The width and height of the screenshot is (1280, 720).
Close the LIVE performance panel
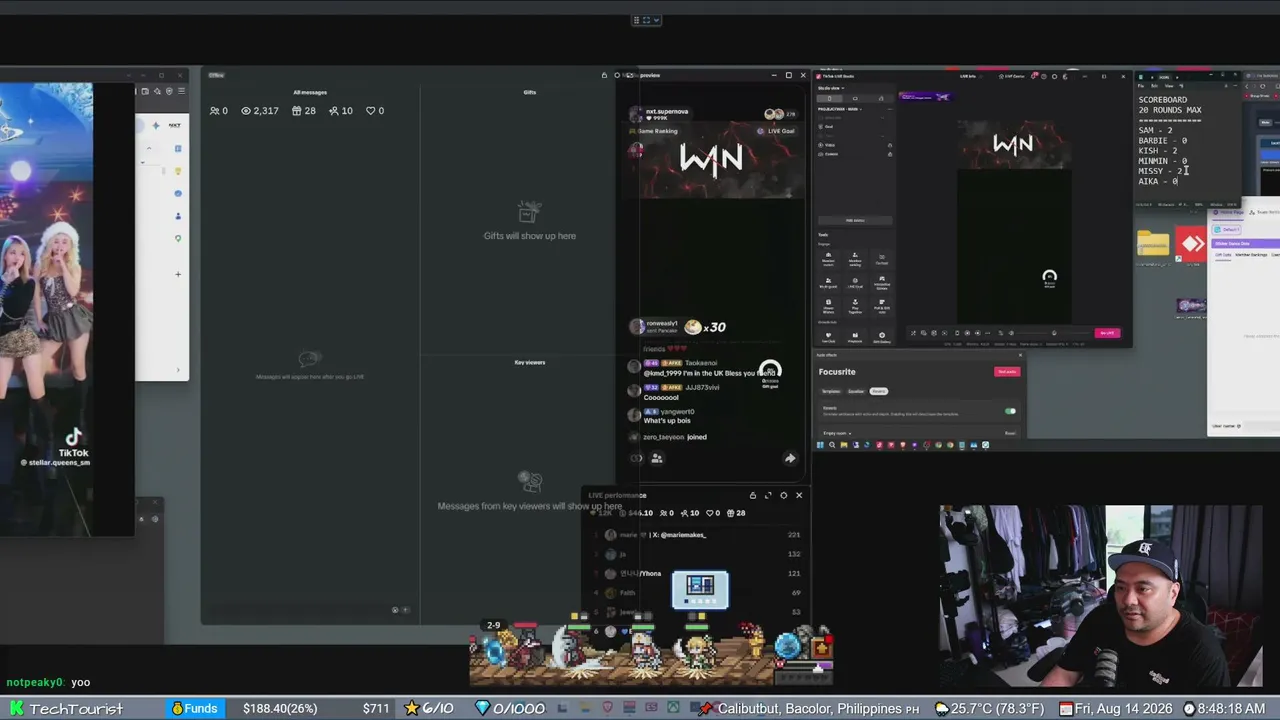click(799, 495)
